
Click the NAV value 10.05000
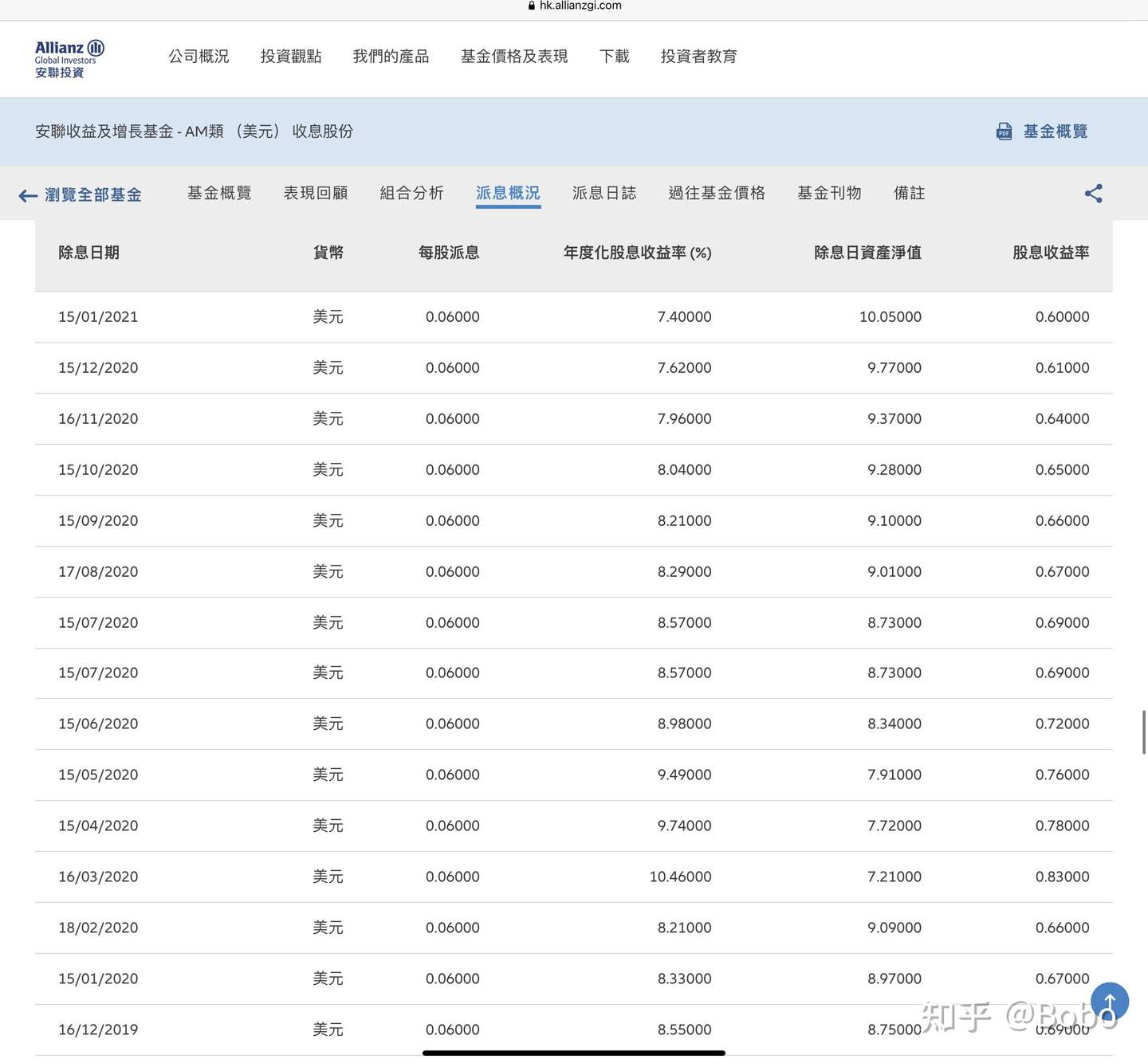(890, 317)
